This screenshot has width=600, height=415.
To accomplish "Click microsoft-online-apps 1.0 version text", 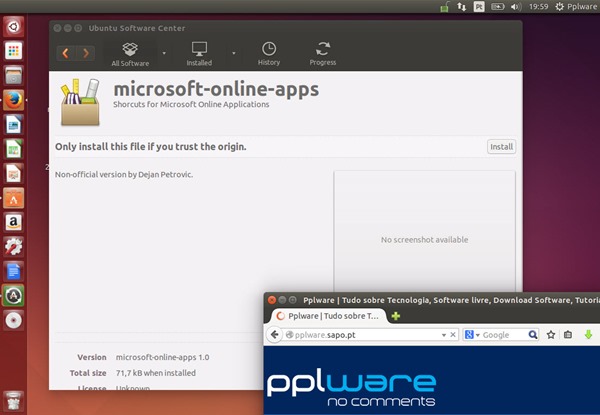I will click(162, 357).
